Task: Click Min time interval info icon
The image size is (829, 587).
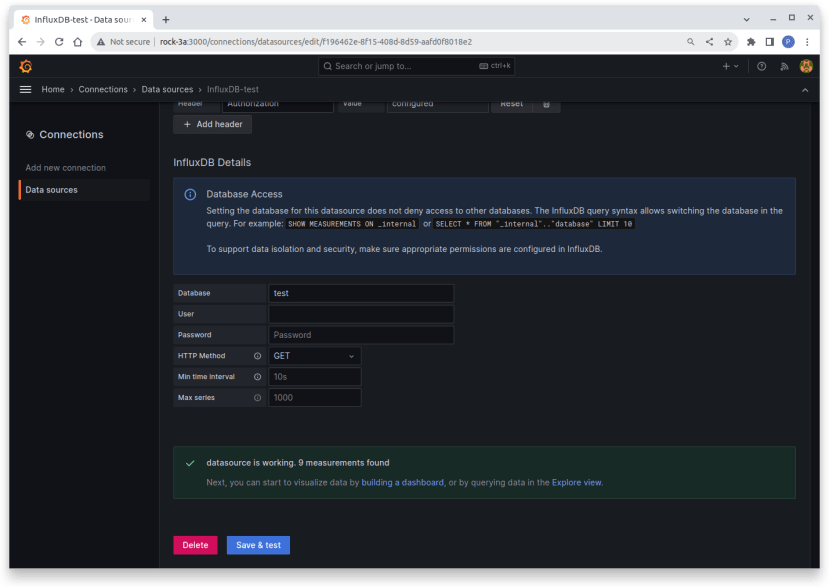Action: coord(257,377)
